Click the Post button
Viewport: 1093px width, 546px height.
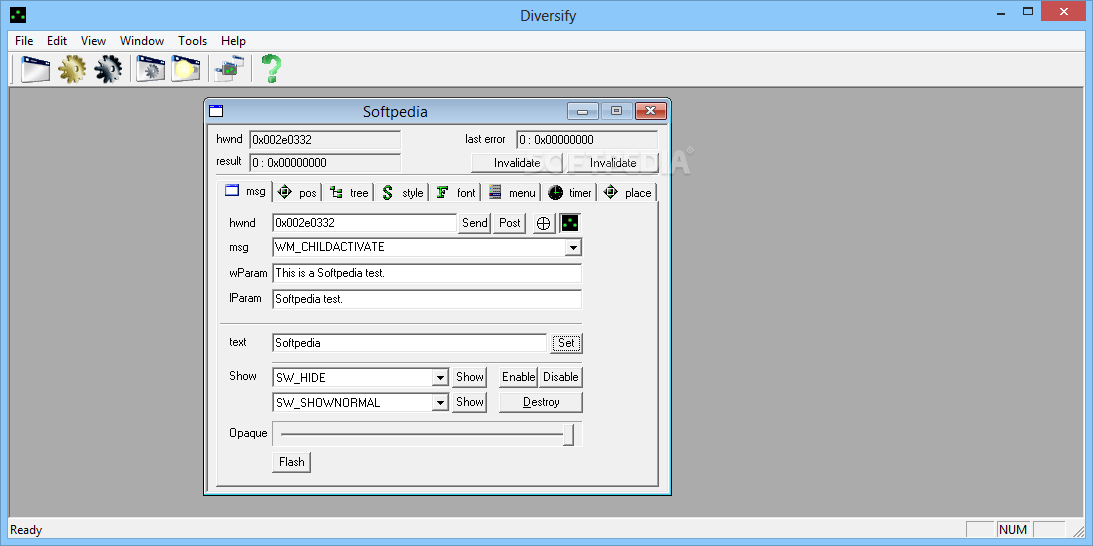tap(510, 223)
